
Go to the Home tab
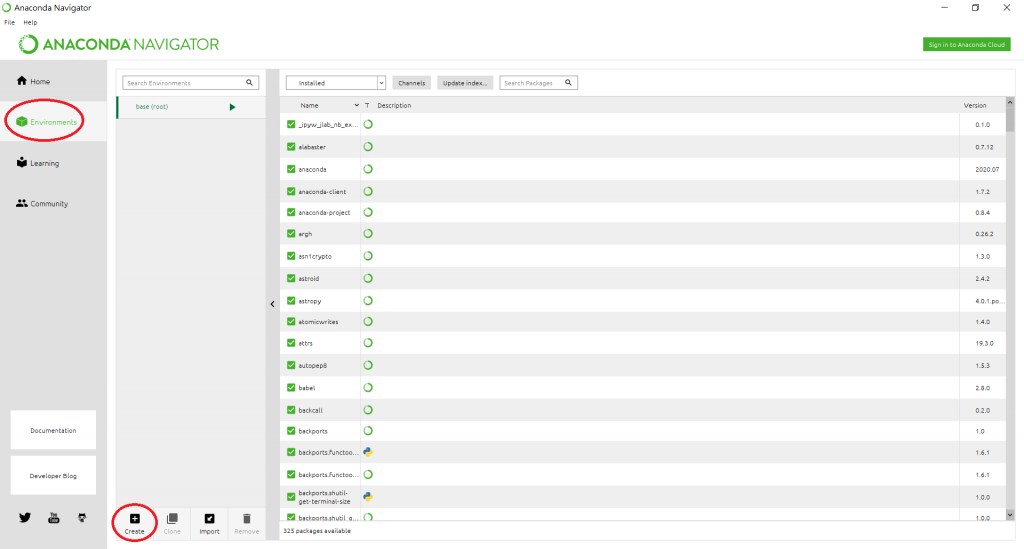33,81
